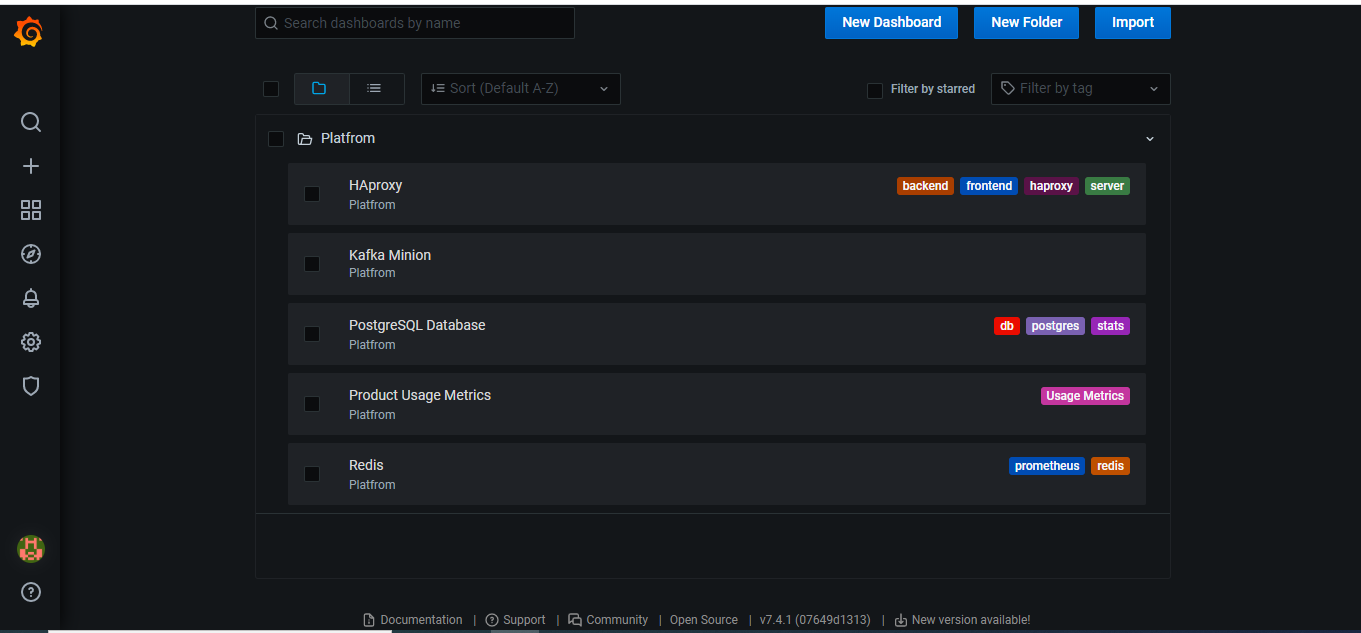
Task: Tick the HAproxy dashboard checkbox
Action: [312, 194]
